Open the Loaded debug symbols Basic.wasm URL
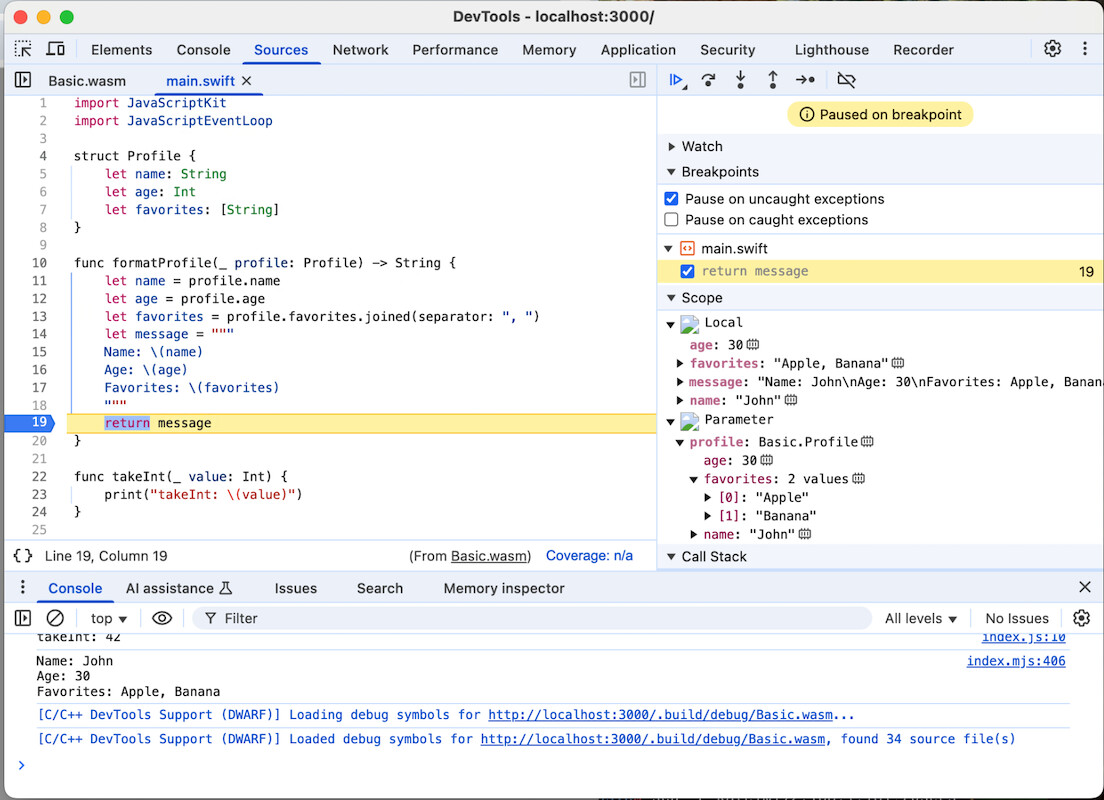1104x800 pixels. (x=653, y=739)
